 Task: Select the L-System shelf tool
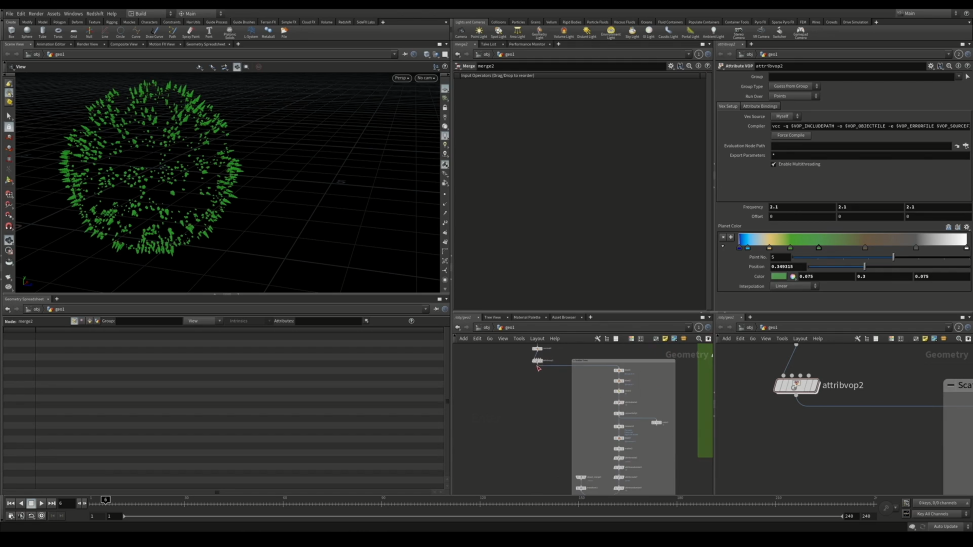click(251, 32)
